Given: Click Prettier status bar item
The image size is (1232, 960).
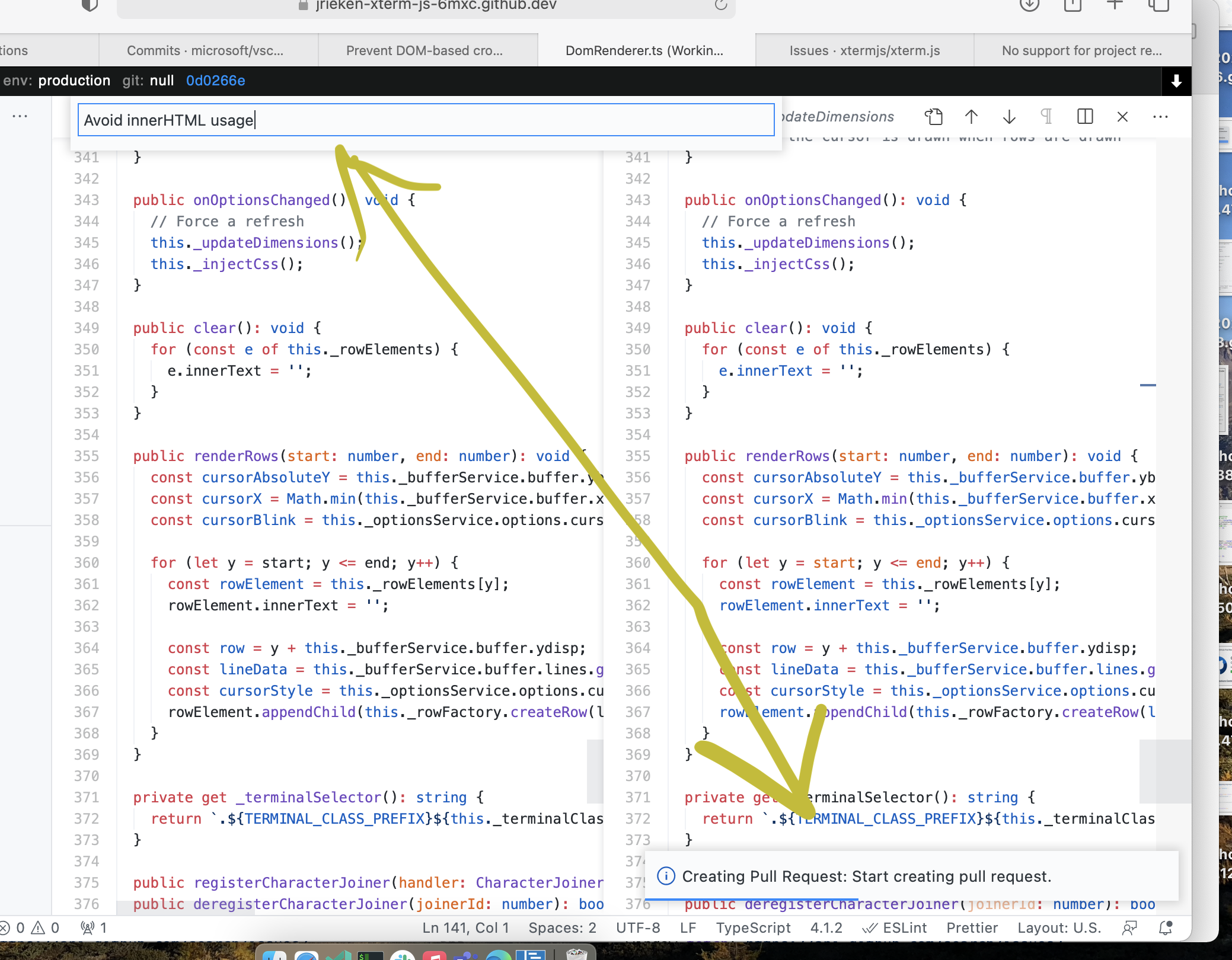Looking at the screenshot, I should (972, 928).
